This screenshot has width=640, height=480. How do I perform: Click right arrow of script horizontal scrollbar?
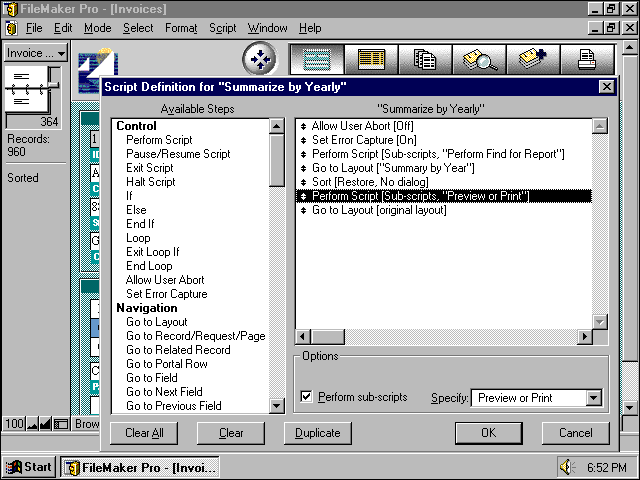point(585,337)
